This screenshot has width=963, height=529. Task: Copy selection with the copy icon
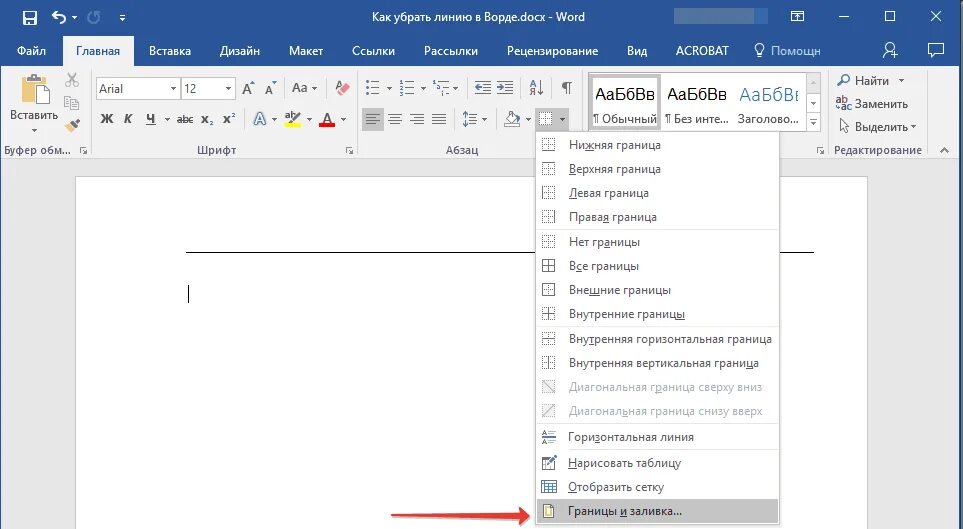(72, 103)
